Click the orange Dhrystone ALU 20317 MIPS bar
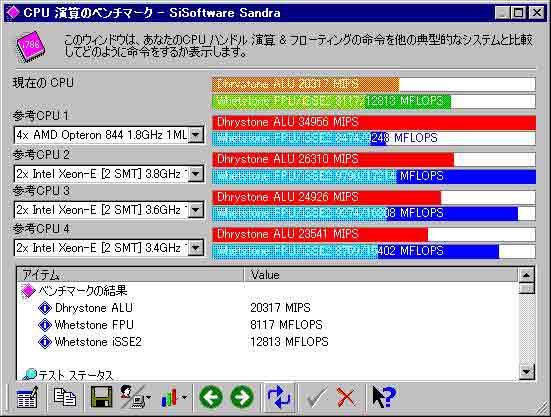 tap(306, 84)
